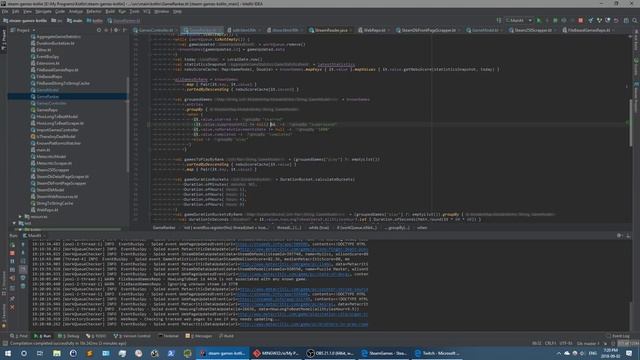Viewport: 640px width, 360px height.
Task: Change UTF-8 file encoding in status bar
Action: tap(566, 343)
